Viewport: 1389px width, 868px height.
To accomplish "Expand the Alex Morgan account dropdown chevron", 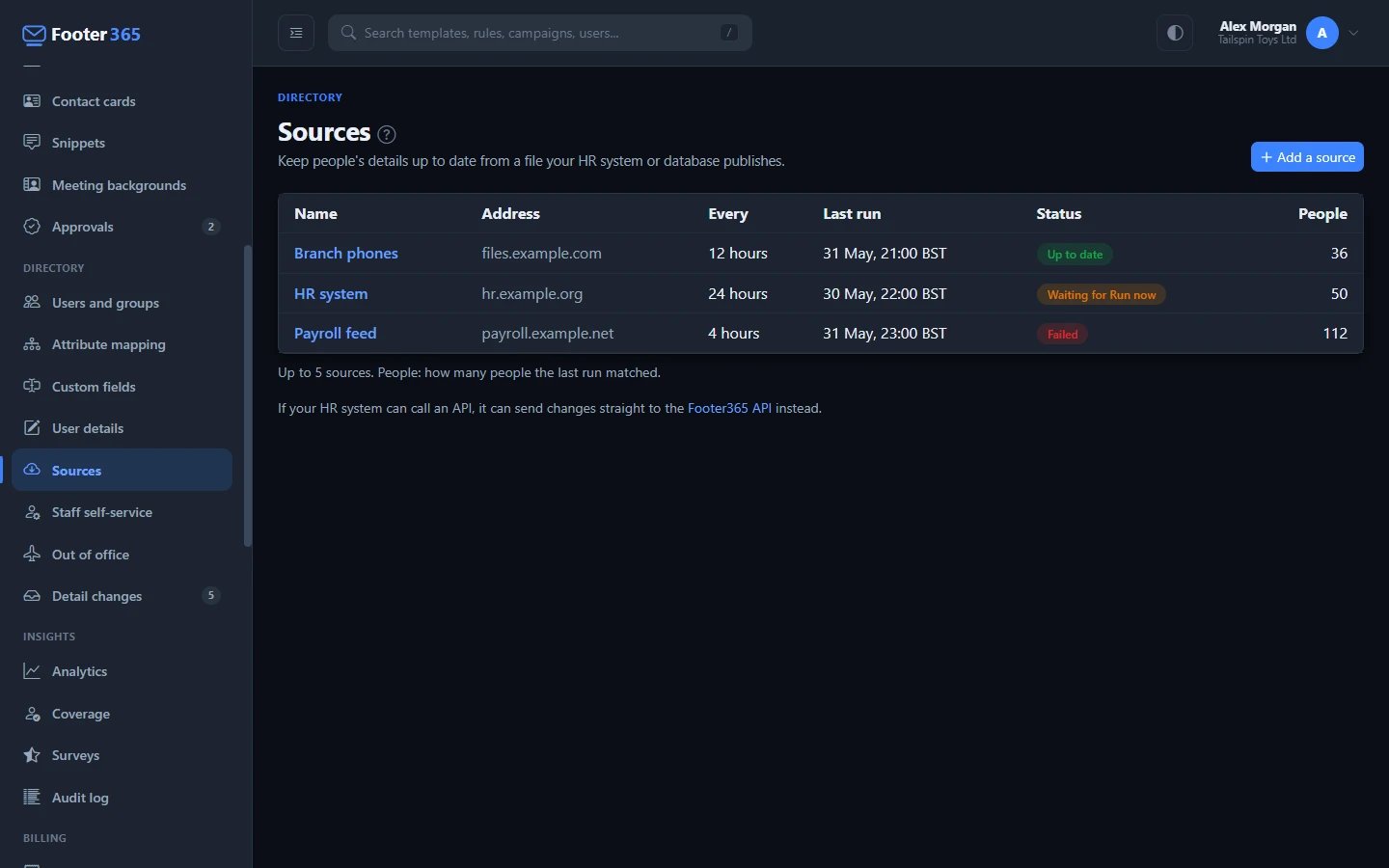I will (x=1353, y=33).
